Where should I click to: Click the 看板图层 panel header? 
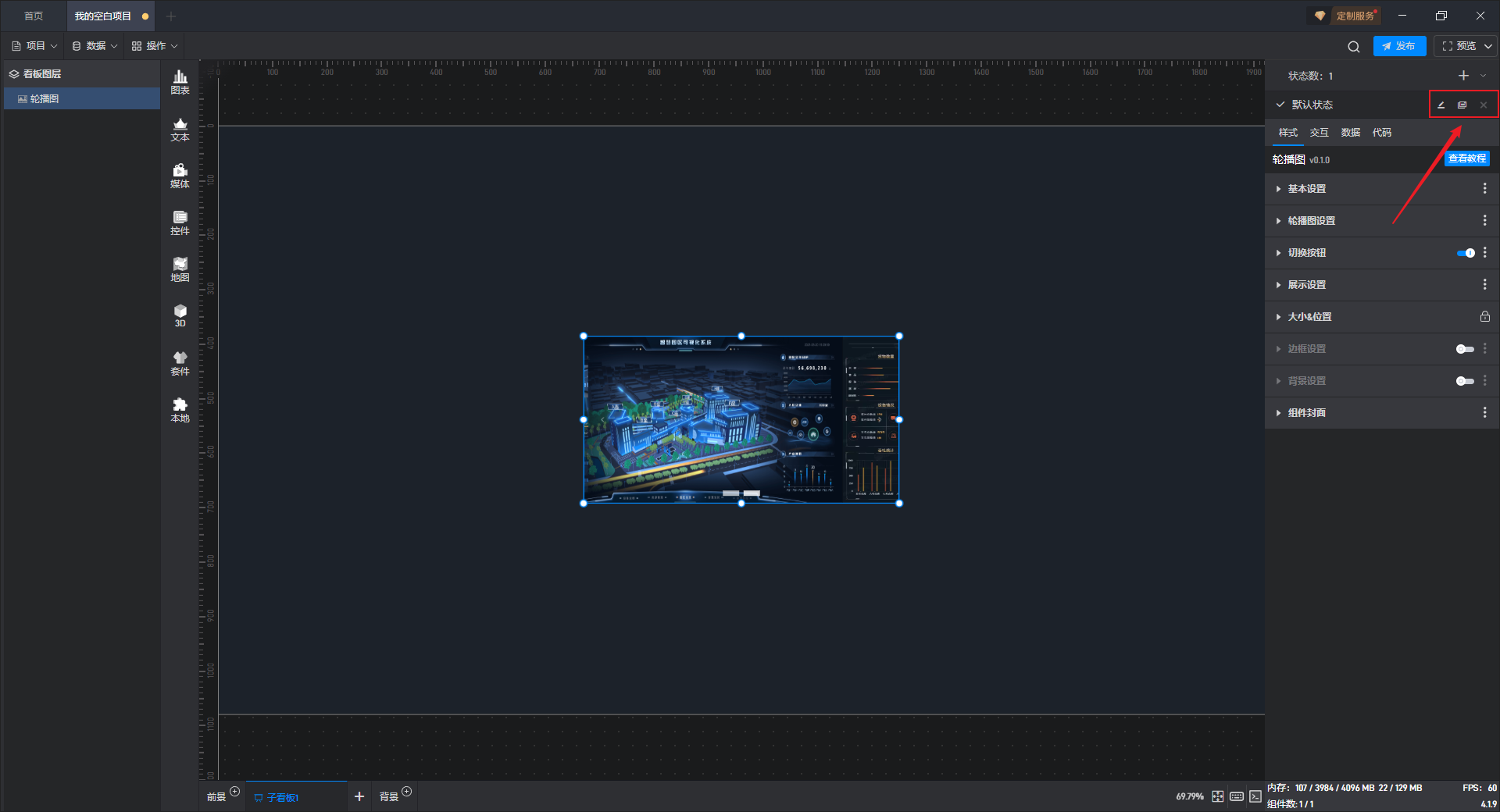(82, 74)
